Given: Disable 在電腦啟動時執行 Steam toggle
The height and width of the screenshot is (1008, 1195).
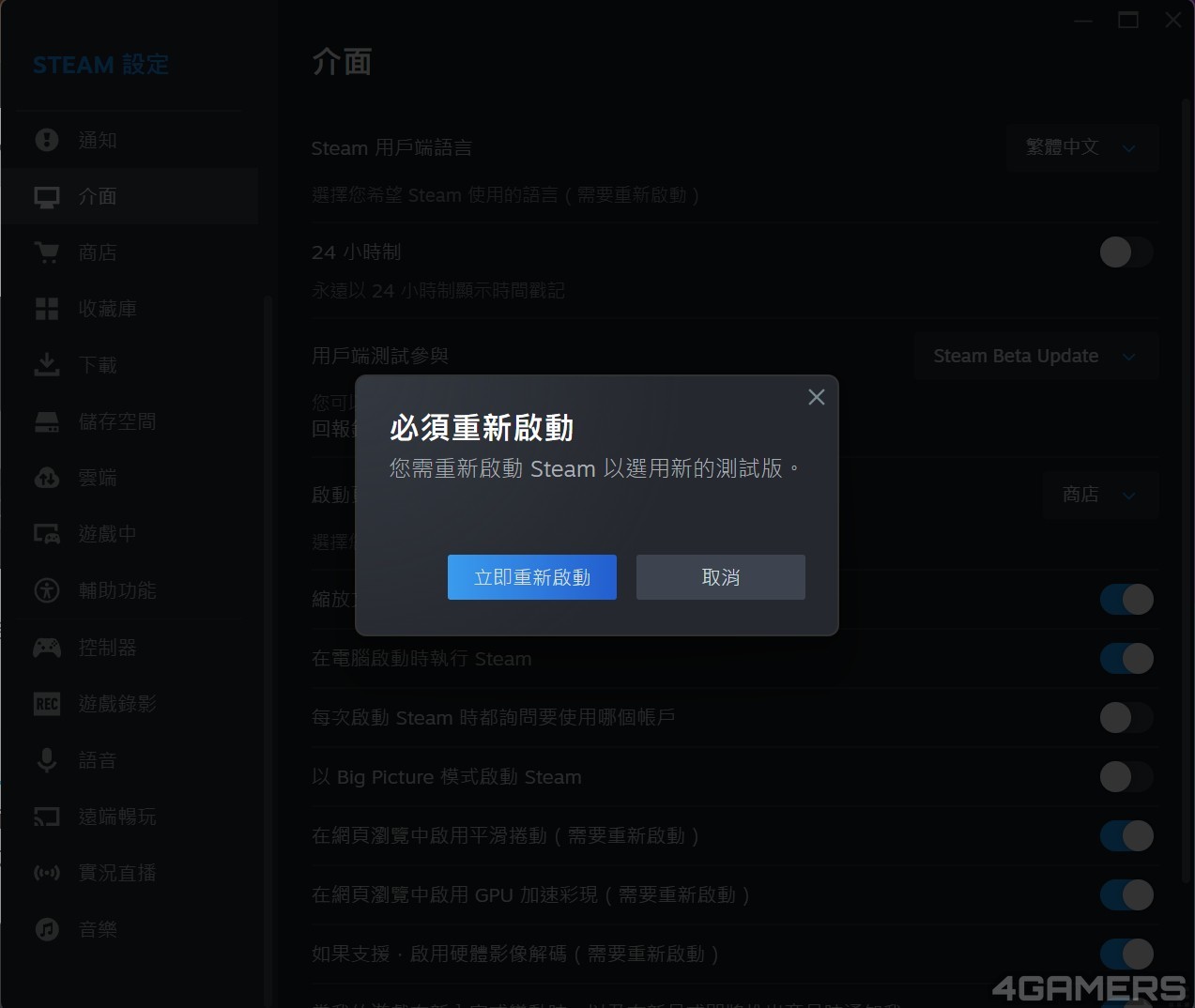Looking at the screenshot, I should (1126, 659).
